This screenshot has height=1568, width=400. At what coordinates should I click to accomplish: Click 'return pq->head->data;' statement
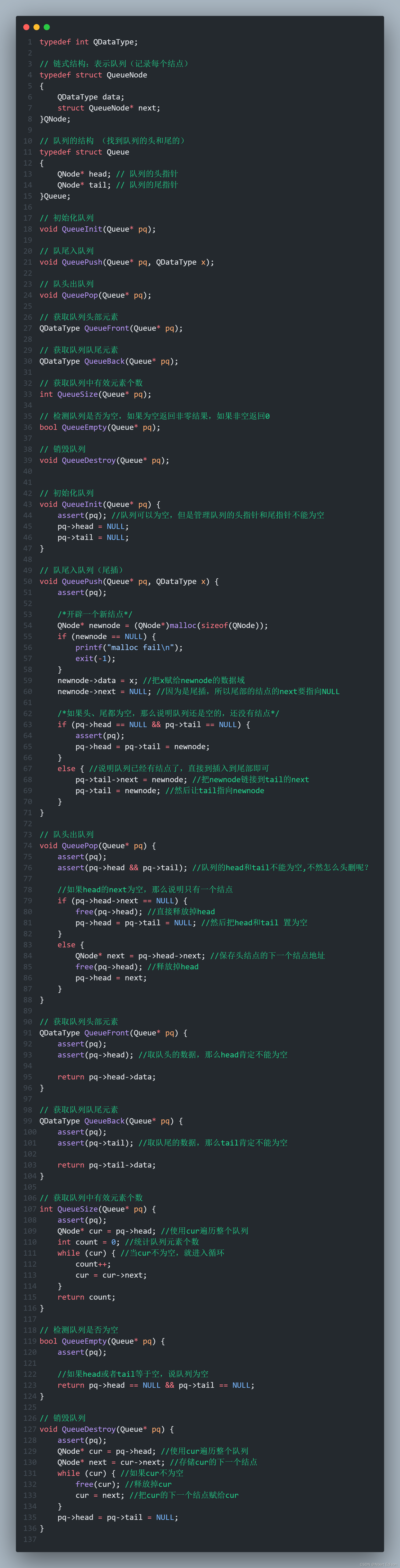tap(107, 1077)
